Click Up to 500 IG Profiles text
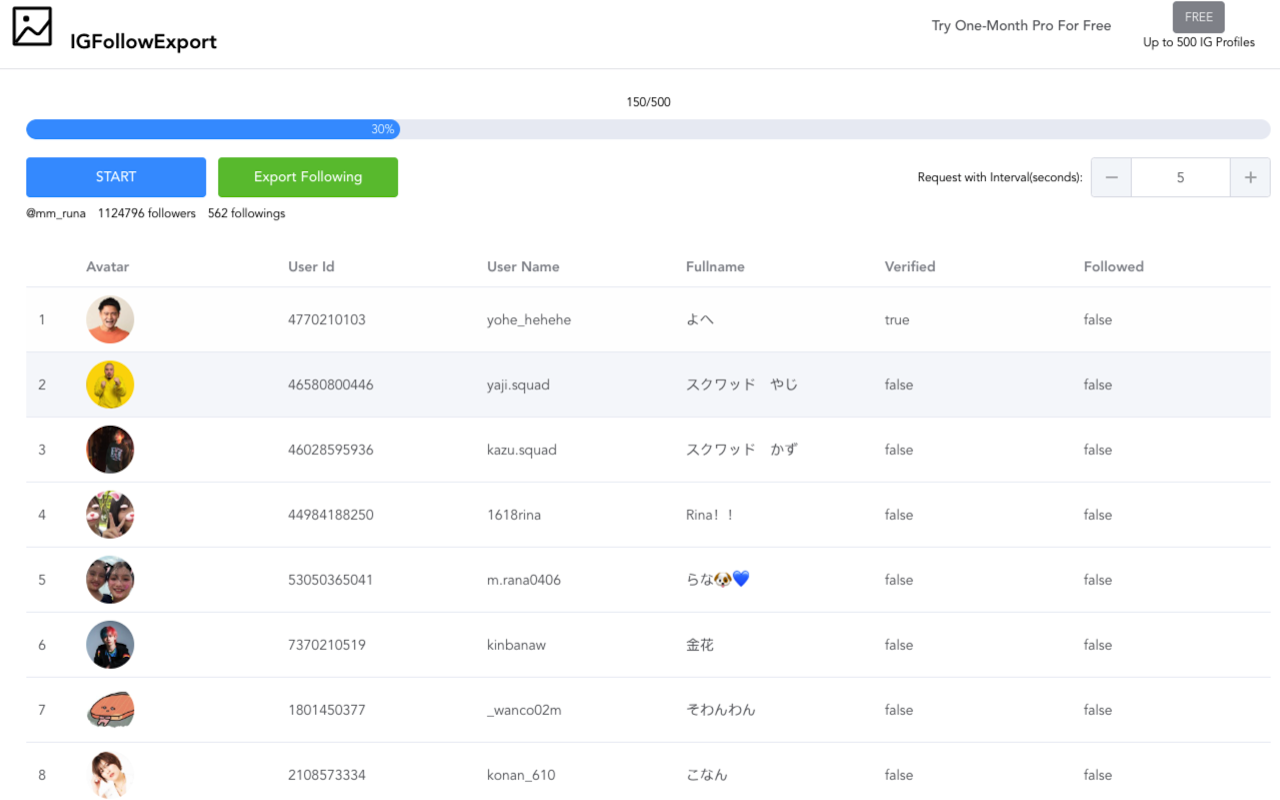1280x800 pixels. coord(1199,42)
